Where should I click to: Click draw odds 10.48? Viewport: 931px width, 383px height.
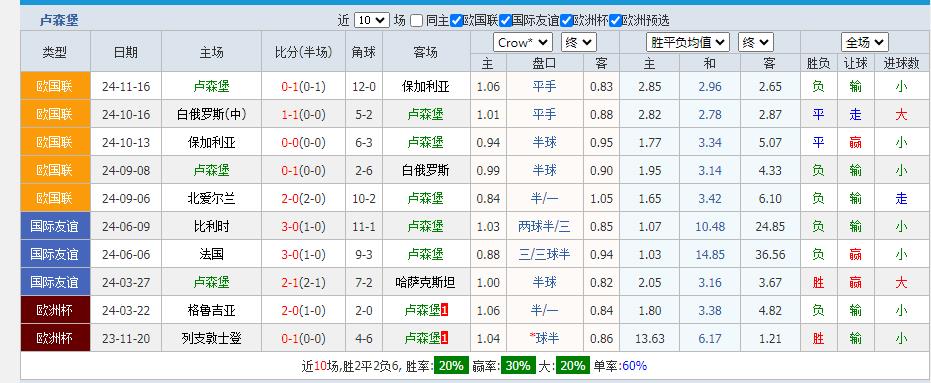point(710,227)
